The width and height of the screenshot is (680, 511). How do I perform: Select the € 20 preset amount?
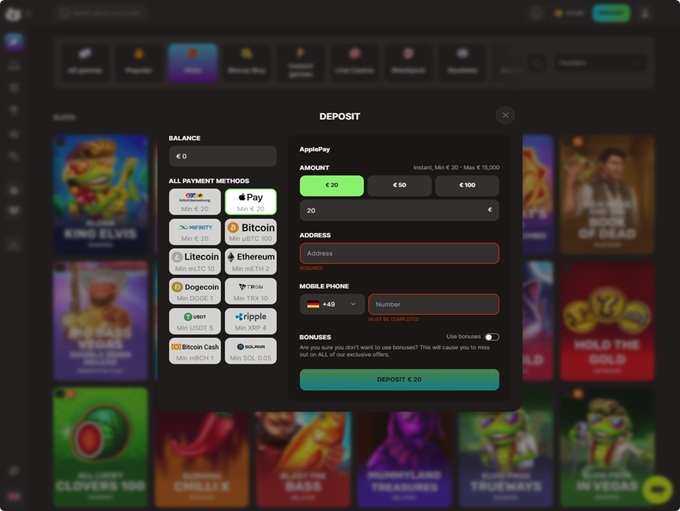(332, 186)
